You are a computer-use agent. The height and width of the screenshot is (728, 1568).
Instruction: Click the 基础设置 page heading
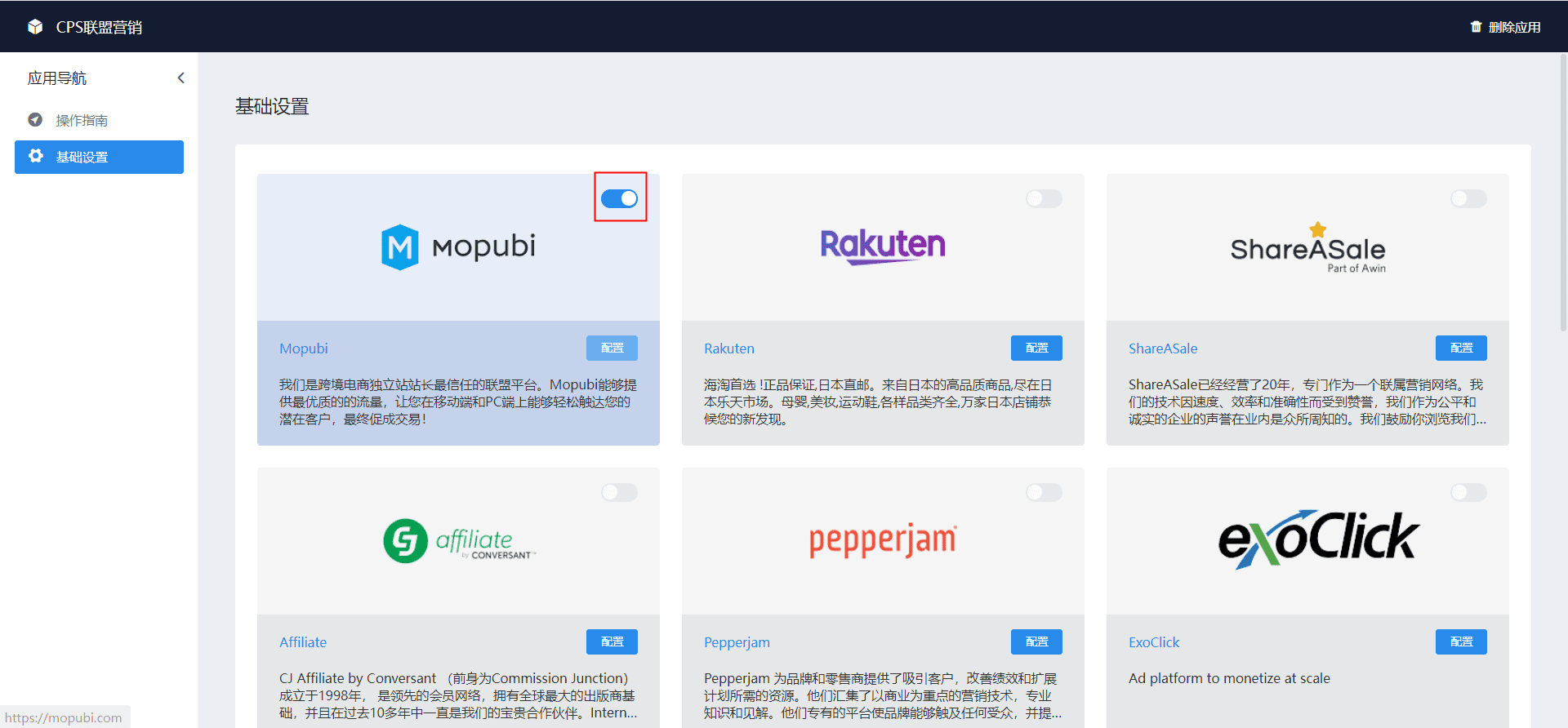pyautogui.click(x=272, y=107)
